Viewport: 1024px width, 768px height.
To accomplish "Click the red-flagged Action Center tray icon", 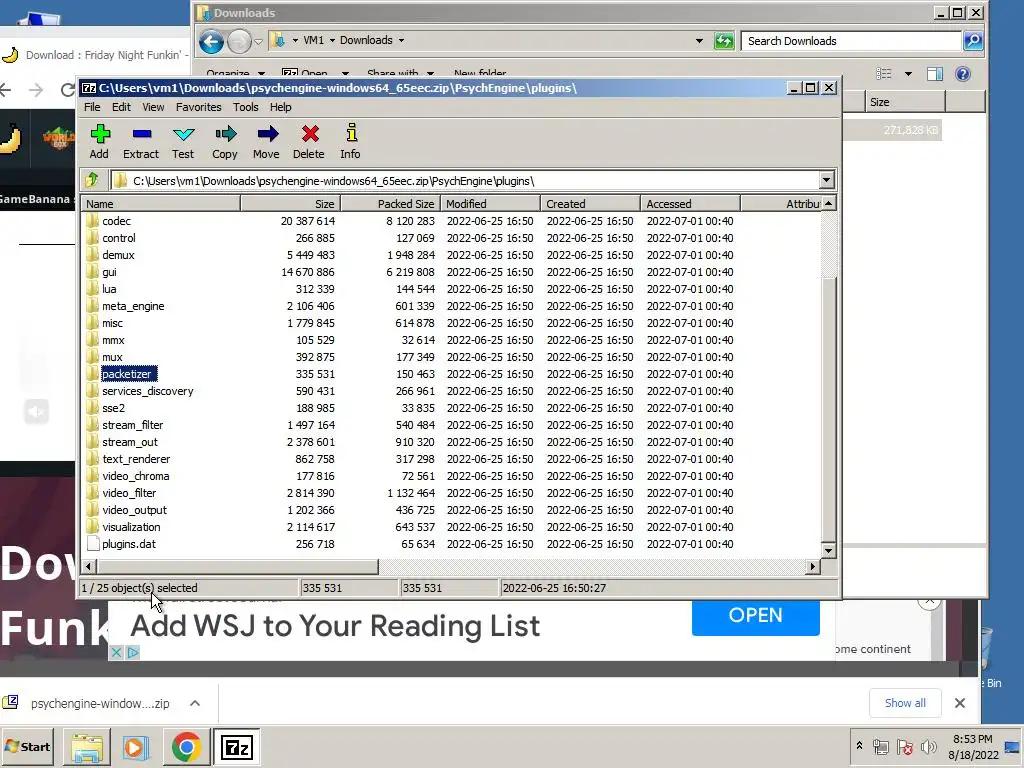I will click(904, 746).
